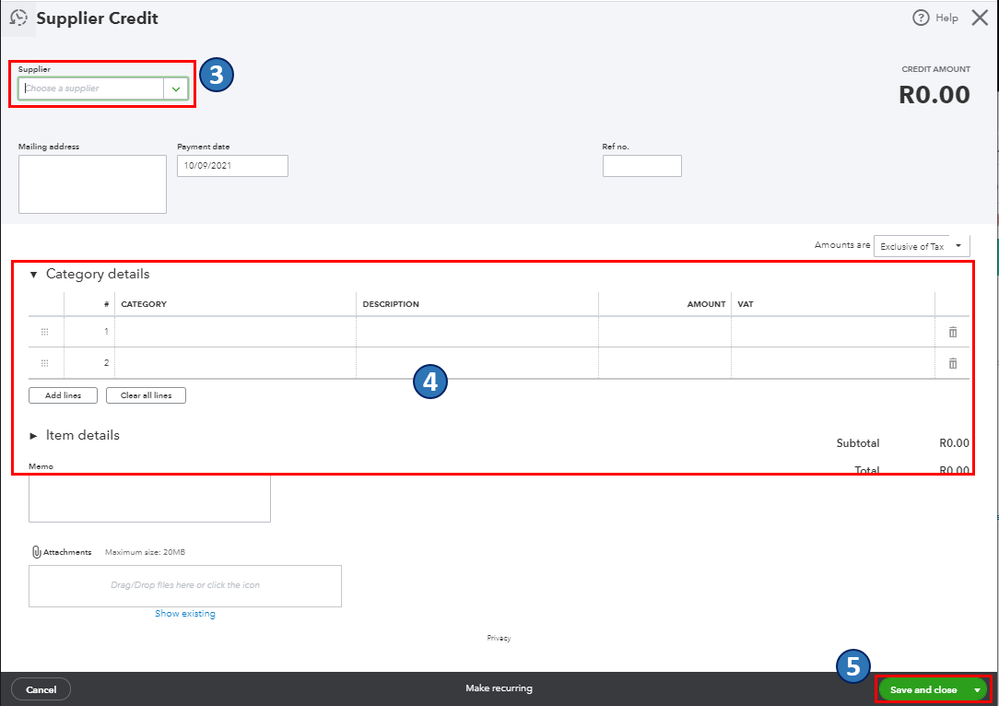Click the DESCRIPTION column header
This screenshot has height=706, width=999.
tap(391, 304)
